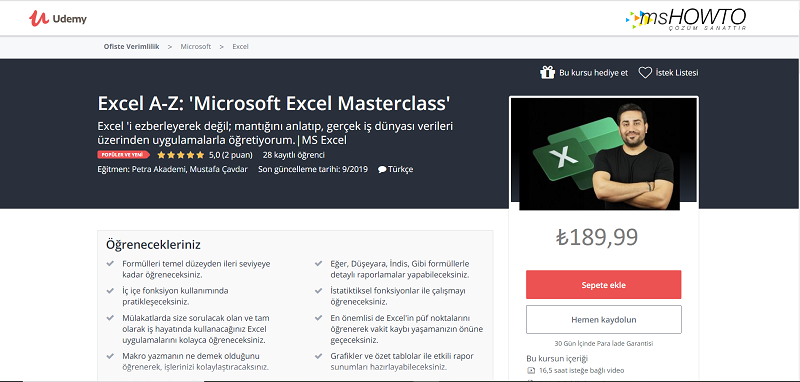Add course with Sepete ekle button
Viewport: 800px width, 382px height.
604,285
